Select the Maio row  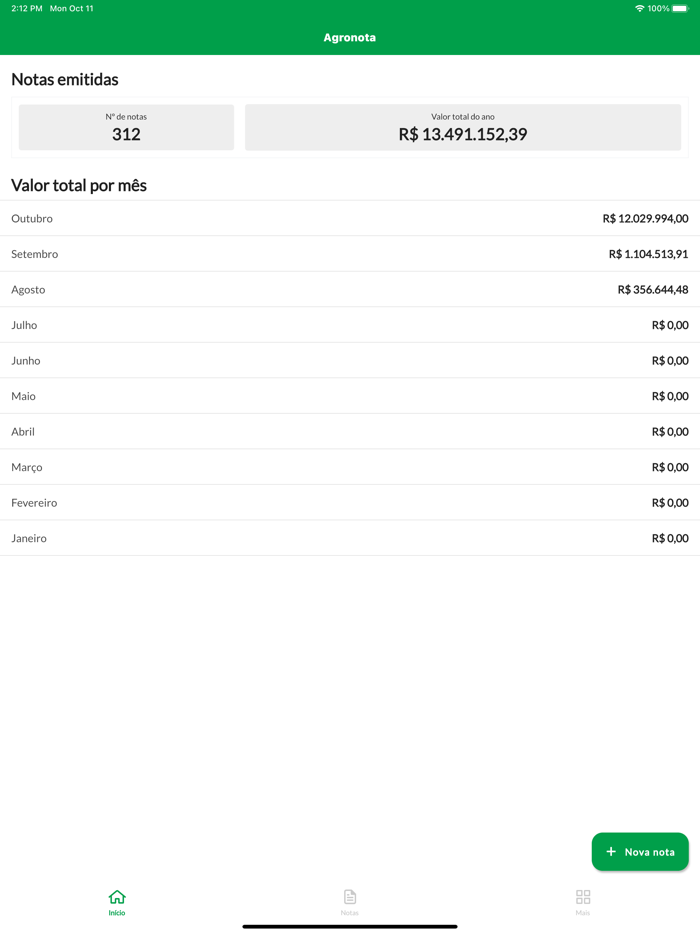click(350, 396)
